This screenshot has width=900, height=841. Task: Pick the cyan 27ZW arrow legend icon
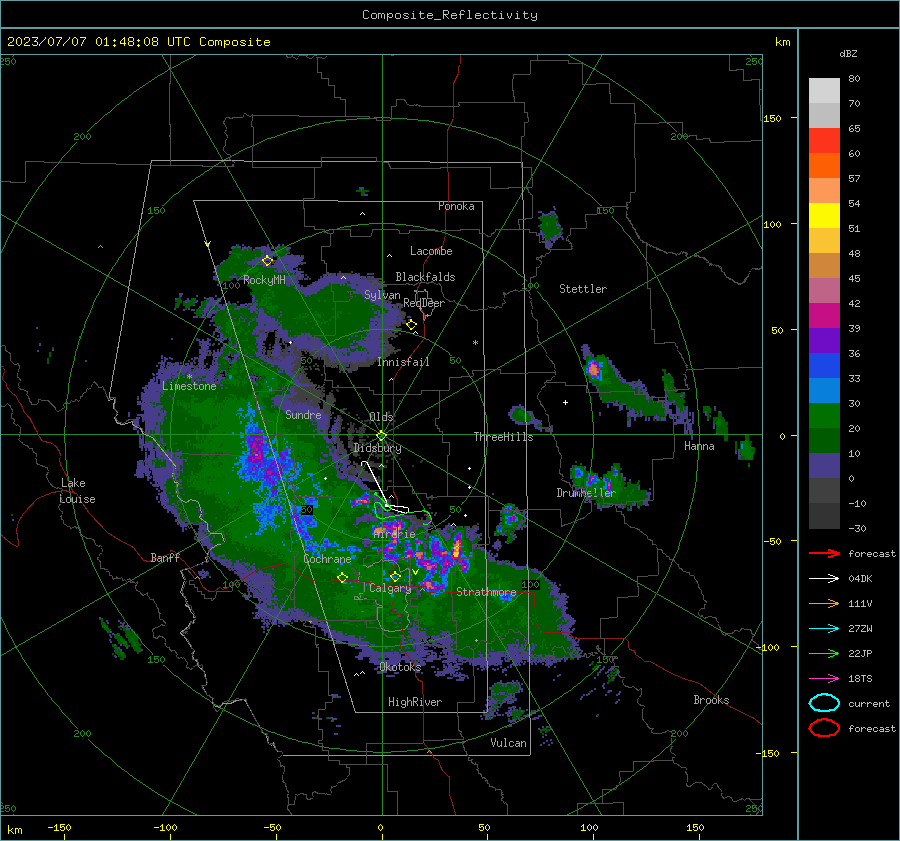pyautogui.click(x=824, y=628)
